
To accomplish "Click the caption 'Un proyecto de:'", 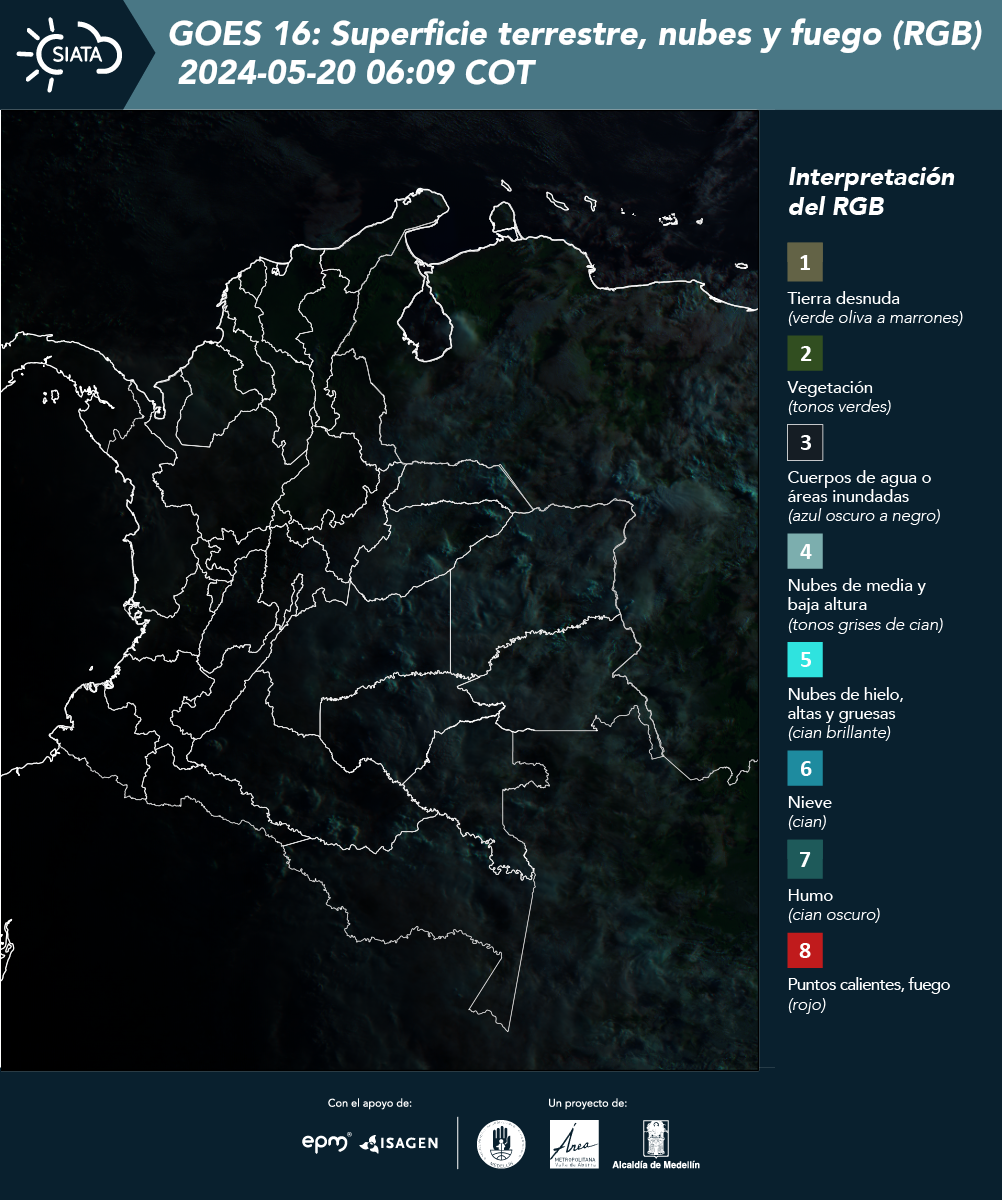I will pyautogui.click(x=588, y=1103).
